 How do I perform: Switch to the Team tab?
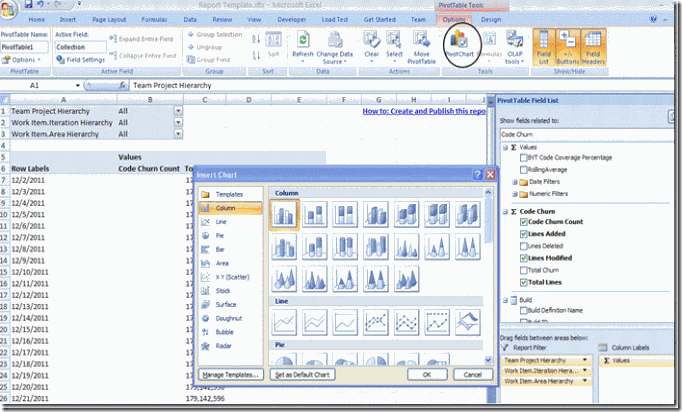418,20
